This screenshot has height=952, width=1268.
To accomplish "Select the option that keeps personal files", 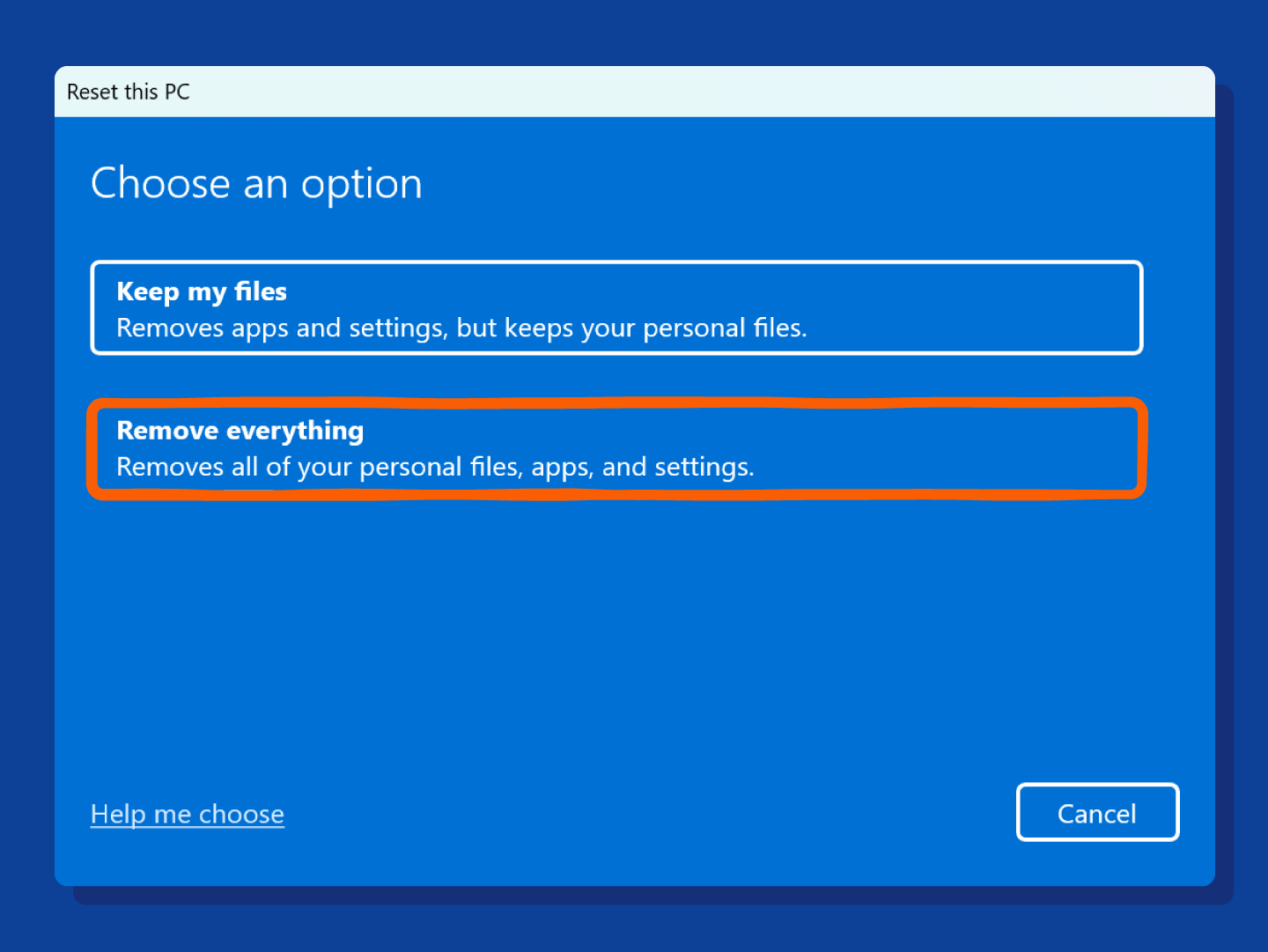I will click(616, 307).
